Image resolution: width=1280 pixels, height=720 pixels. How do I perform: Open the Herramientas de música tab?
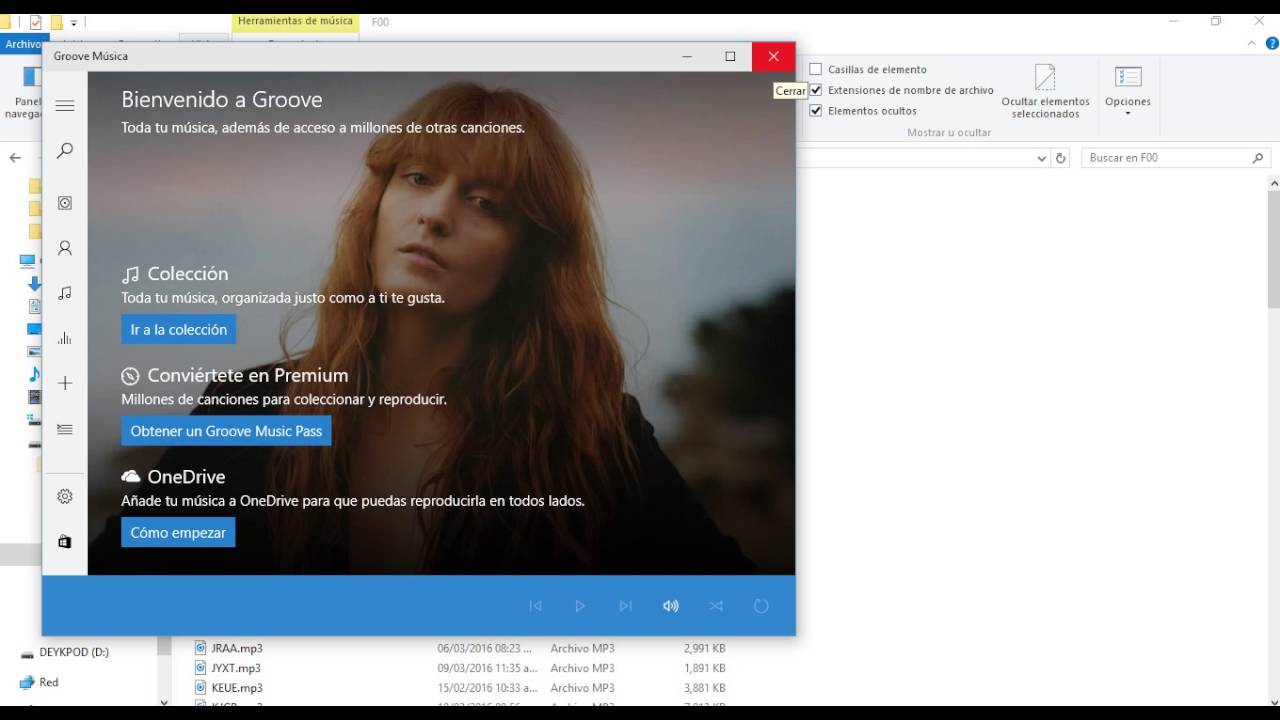295,21
